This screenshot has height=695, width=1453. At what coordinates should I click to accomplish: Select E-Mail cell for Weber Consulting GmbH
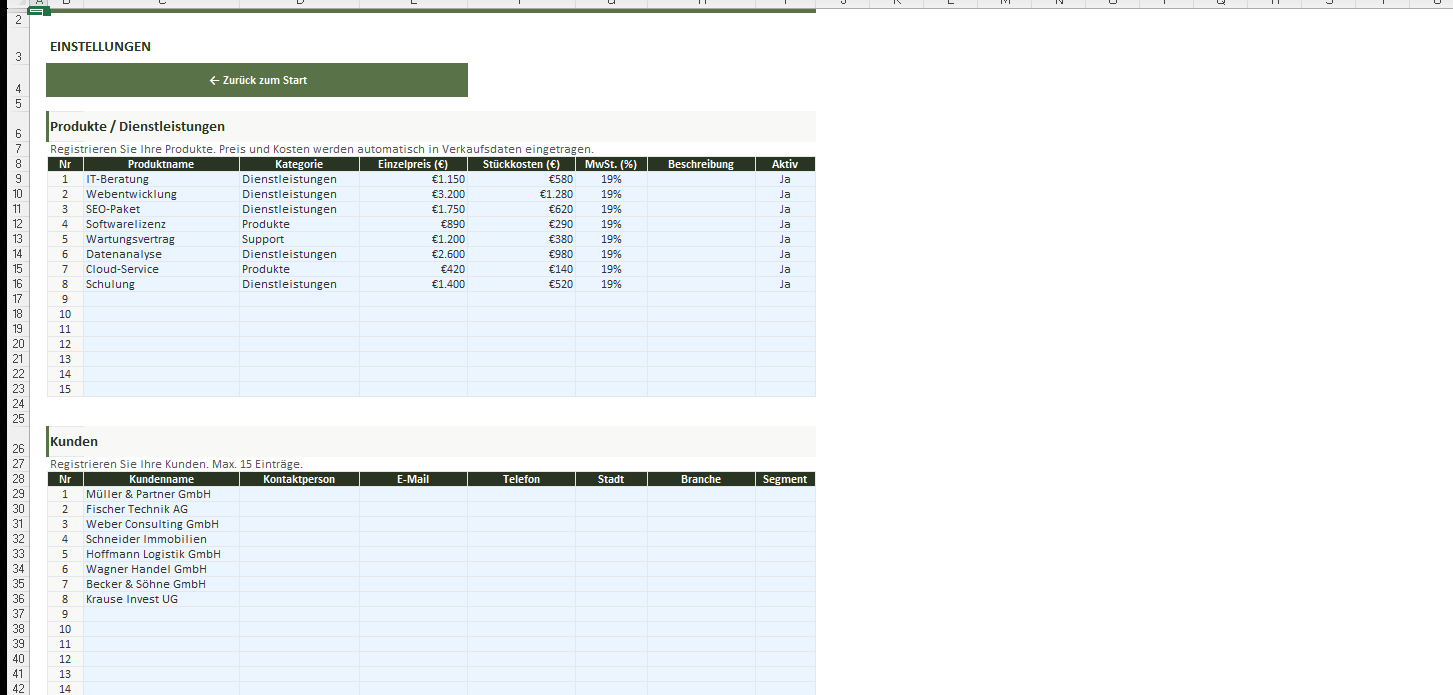413,524
